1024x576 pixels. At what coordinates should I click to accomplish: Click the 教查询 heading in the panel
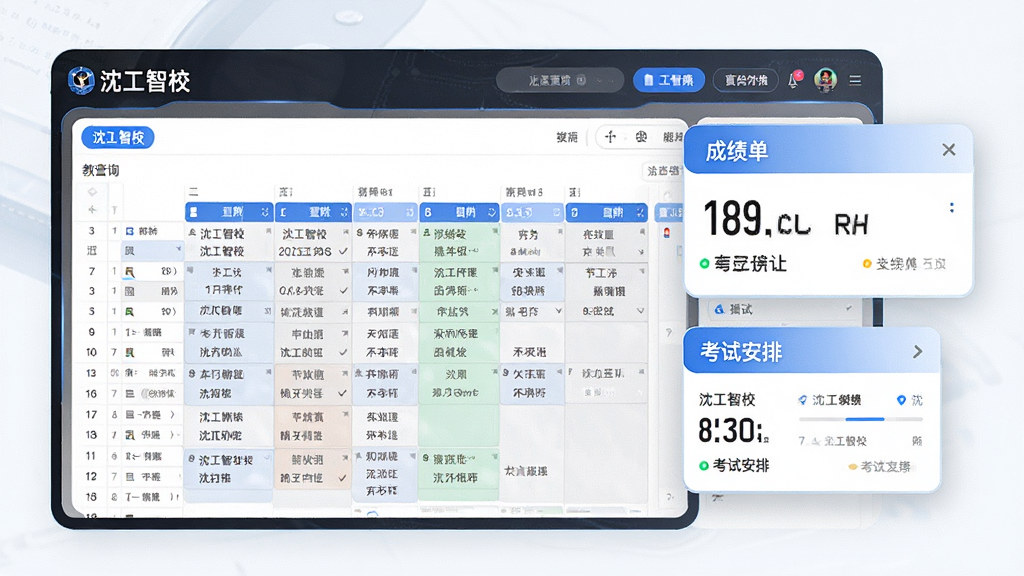(101, 170)
